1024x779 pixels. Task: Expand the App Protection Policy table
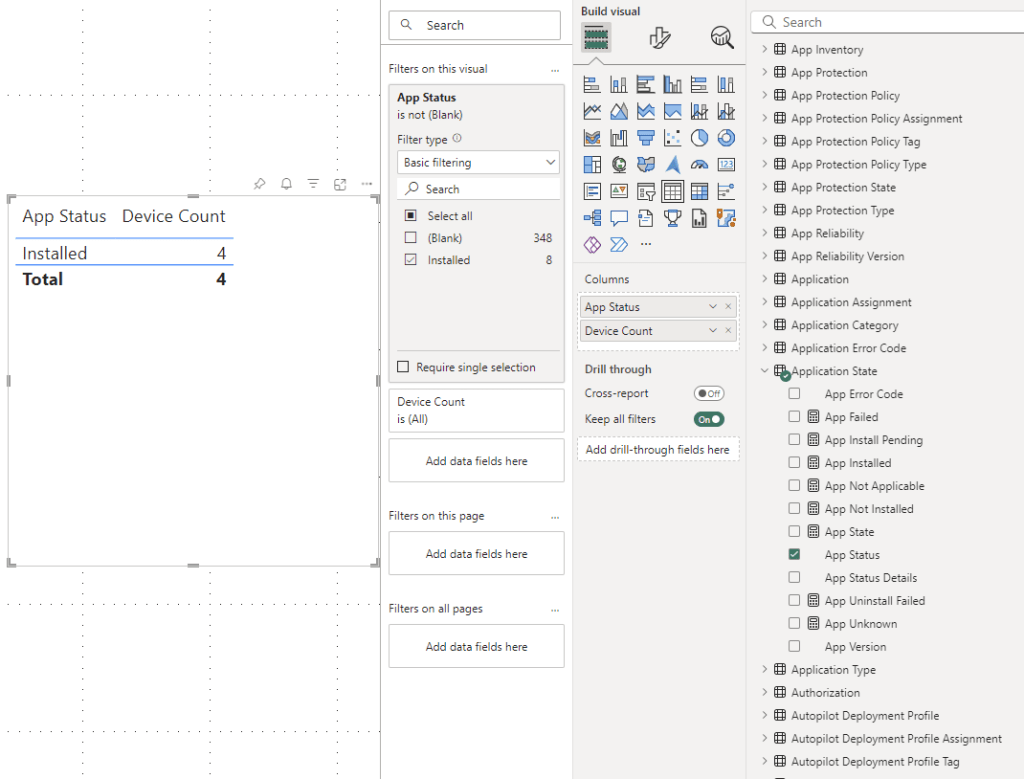coord(764,95)
